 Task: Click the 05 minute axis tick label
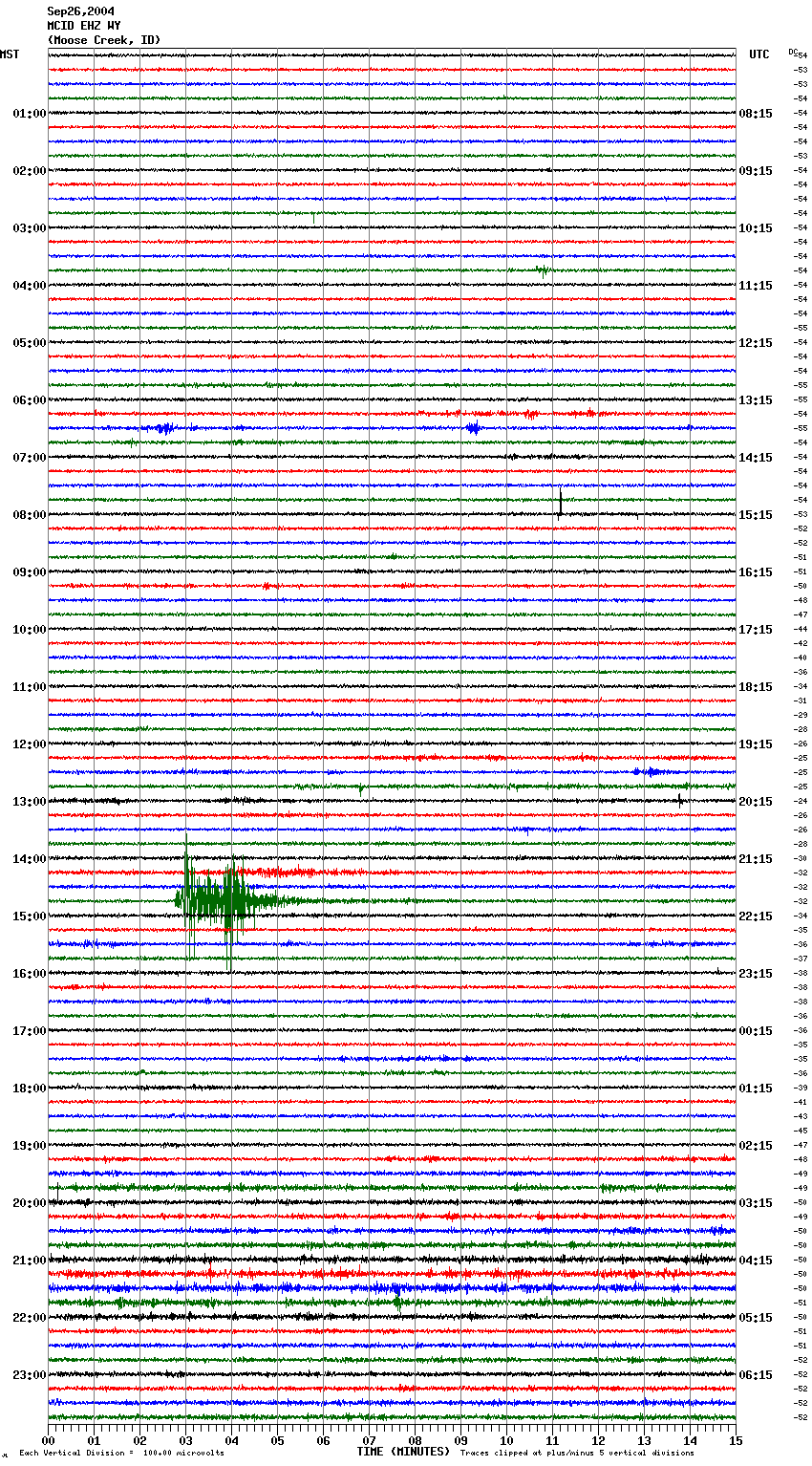click(277, 1440)
